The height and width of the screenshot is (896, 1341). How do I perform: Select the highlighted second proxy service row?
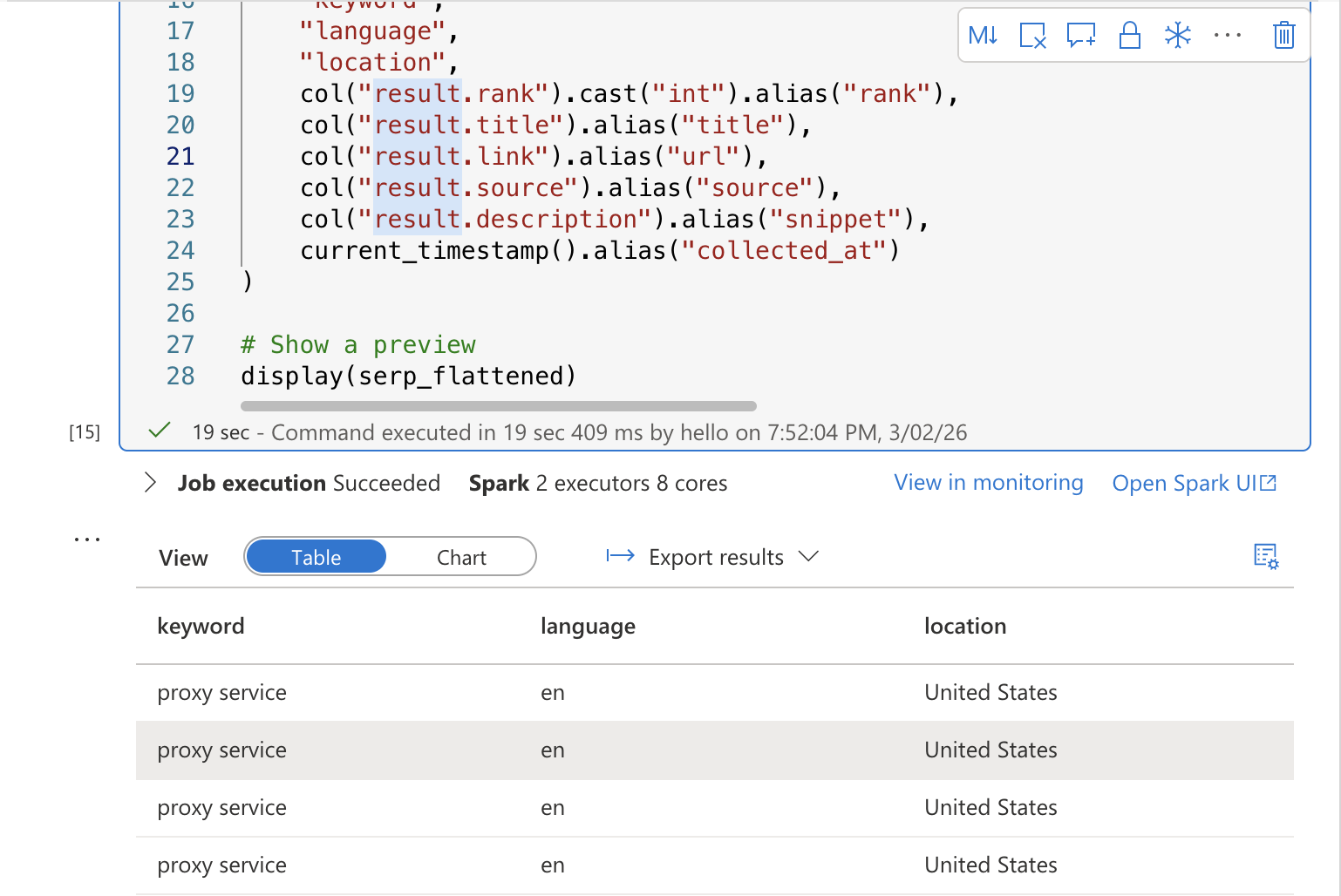[x=221, y=750]
